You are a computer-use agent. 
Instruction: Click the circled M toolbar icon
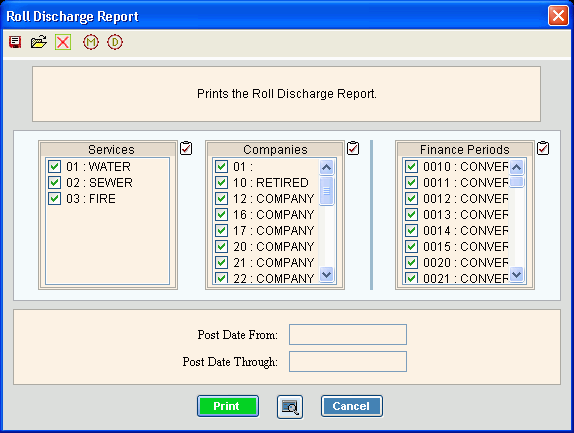coord(91,42)
